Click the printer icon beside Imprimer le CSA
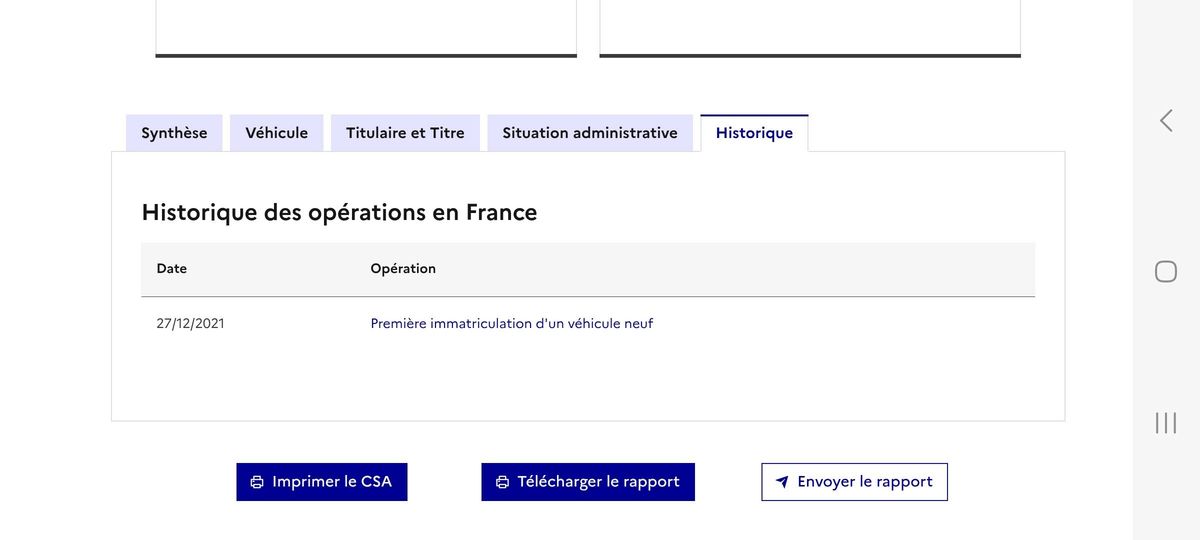Viewport: 1200px width, 540px height. point(257,482)
